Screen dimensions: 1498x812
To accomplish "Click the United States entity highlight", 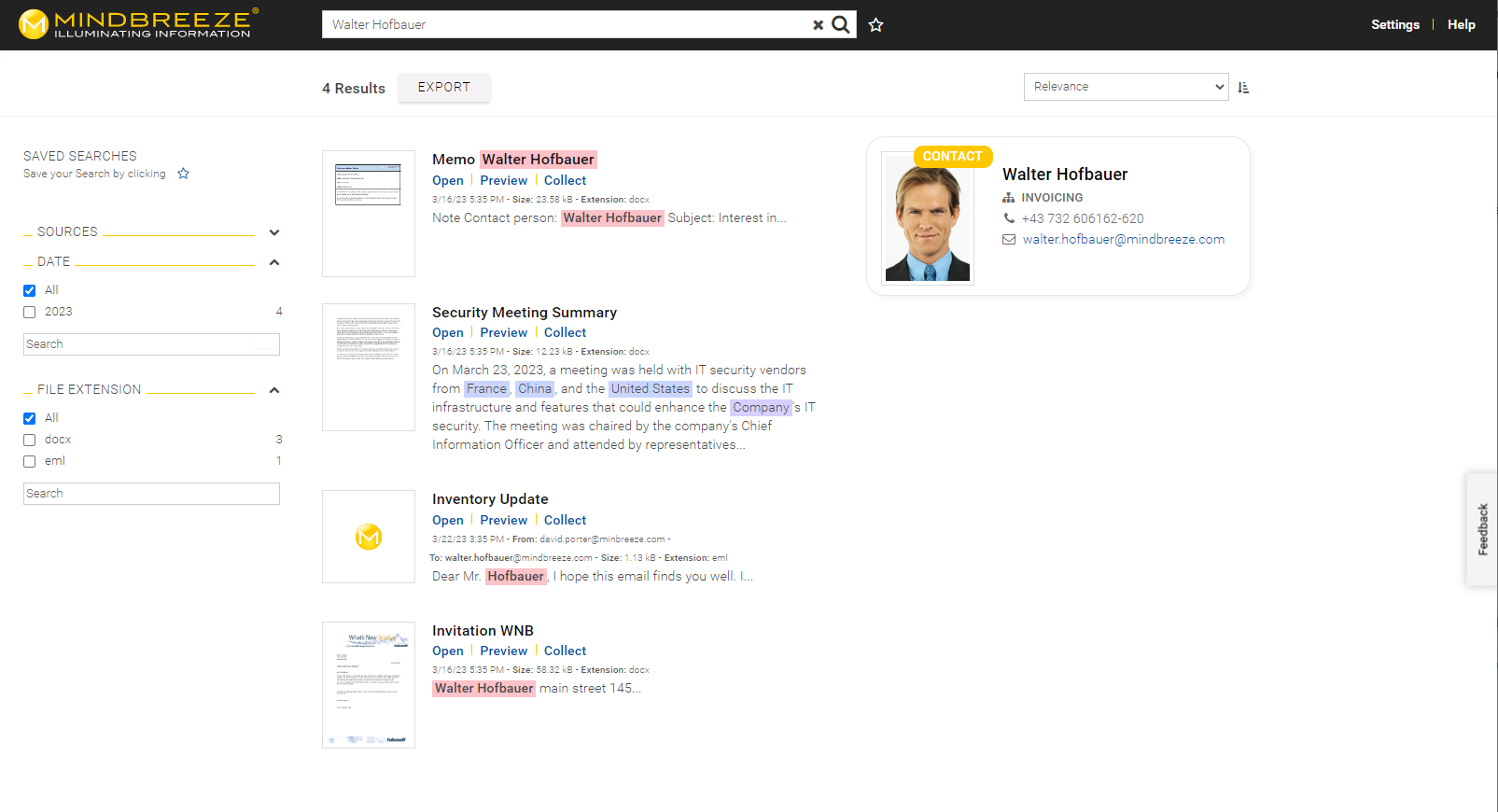I will (x=651, y=389).
